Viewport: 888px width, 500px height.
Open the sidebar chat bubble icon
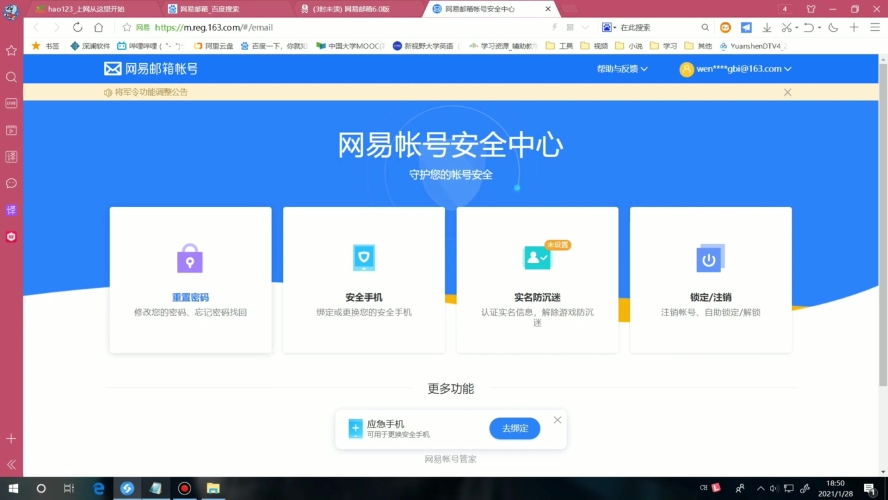[x=11, y=183]
